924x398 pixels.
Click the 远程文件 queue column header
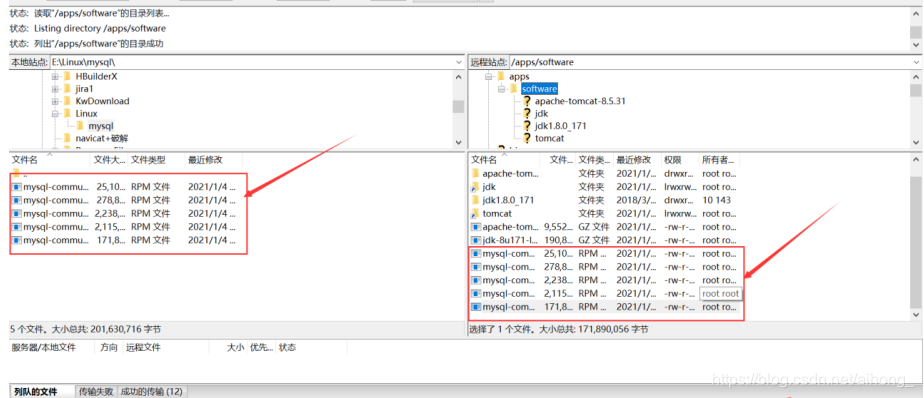click(166, 347)
